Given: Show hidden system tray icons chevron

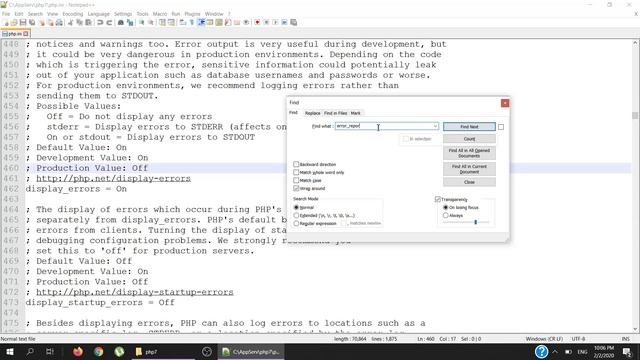Looking at the screenshot, I should pos(555,351).
